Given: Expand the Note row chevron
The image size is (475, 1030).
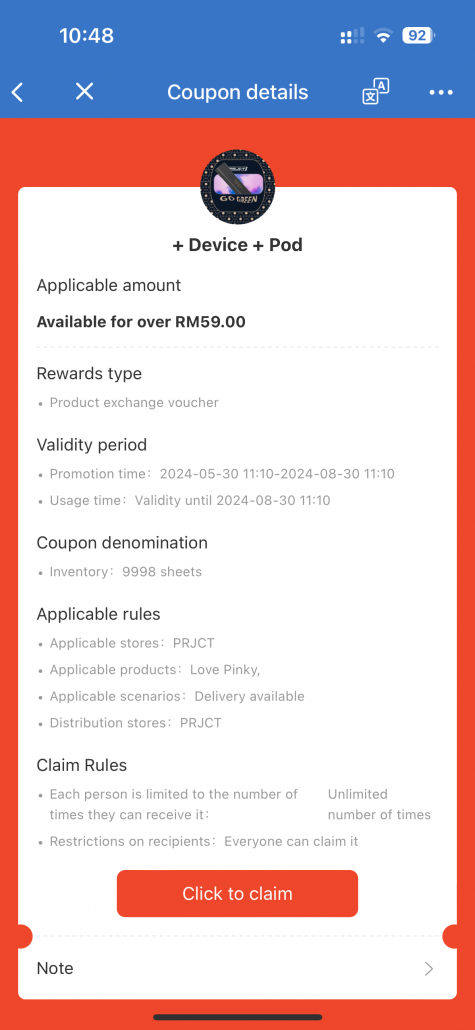Looking at the screenshot, I should (429, 968).
